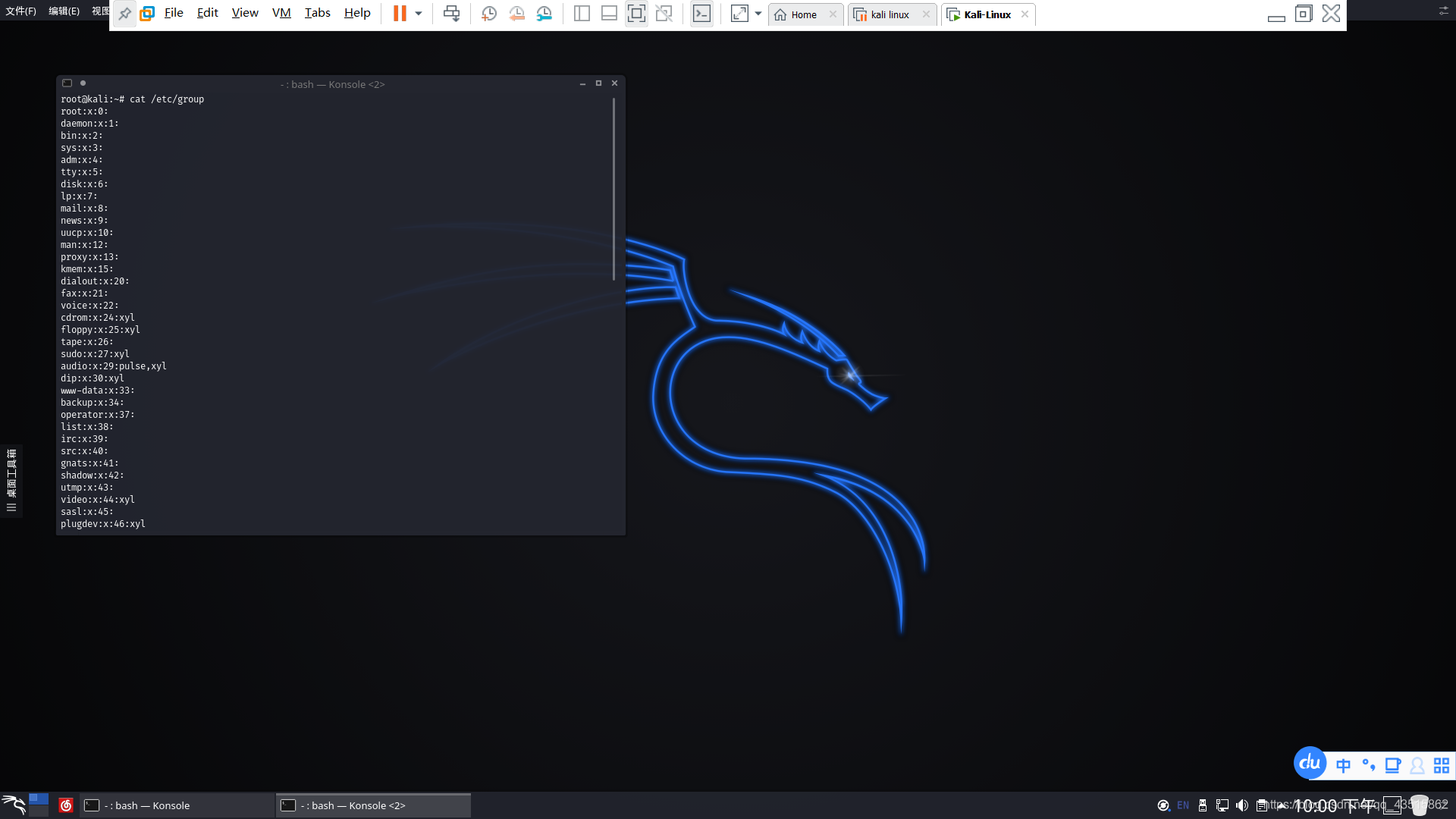1456x819 pixels.
Task: Enter full screen mode in VMware
Action: [636, 14]
